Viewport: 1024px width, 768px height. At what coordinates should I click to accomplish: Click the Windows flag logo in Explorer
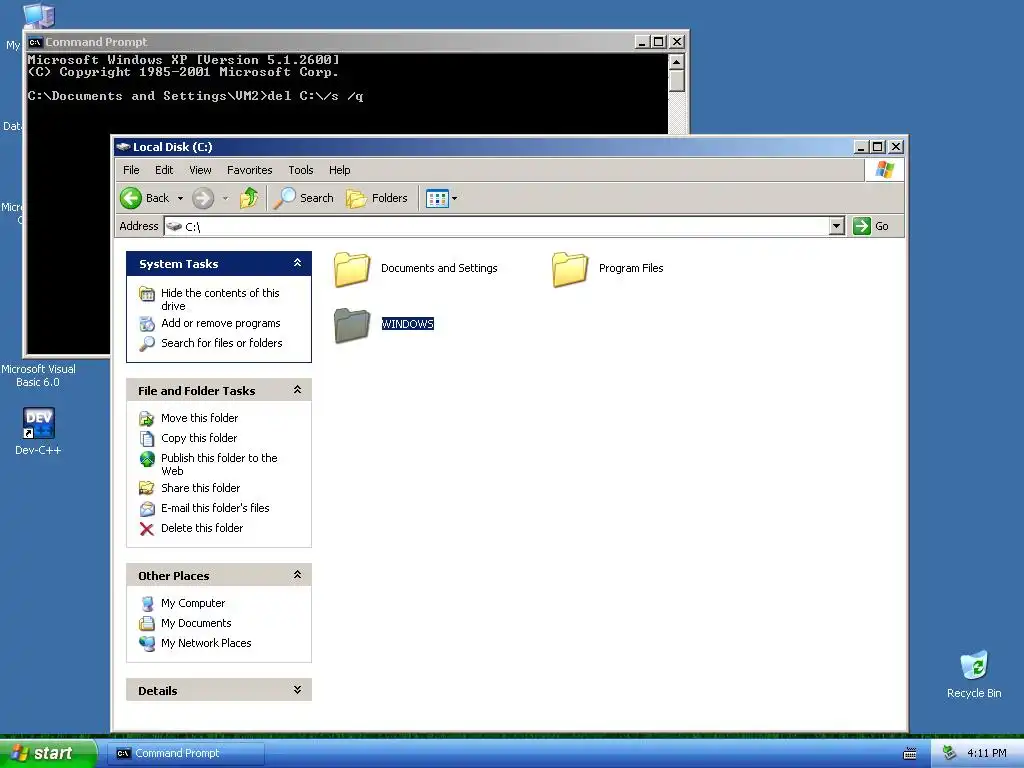[x=884, y=170]
